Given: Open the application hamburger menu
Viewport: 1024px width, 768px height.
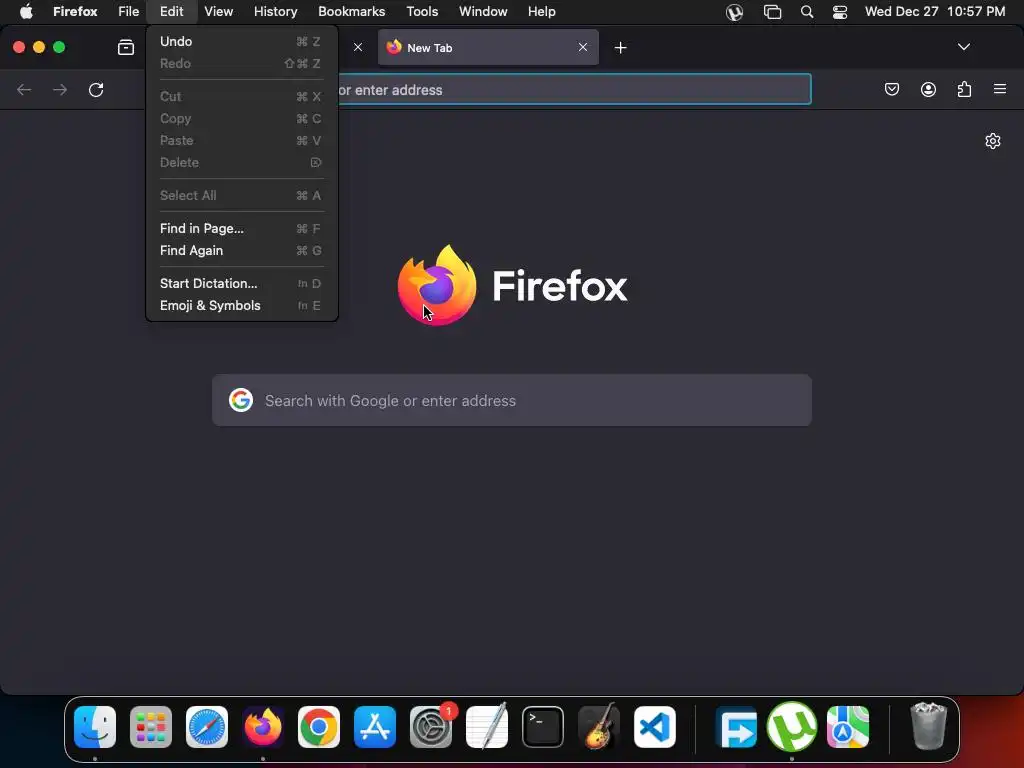Looking at the screenshot, I should [1000, 89].
